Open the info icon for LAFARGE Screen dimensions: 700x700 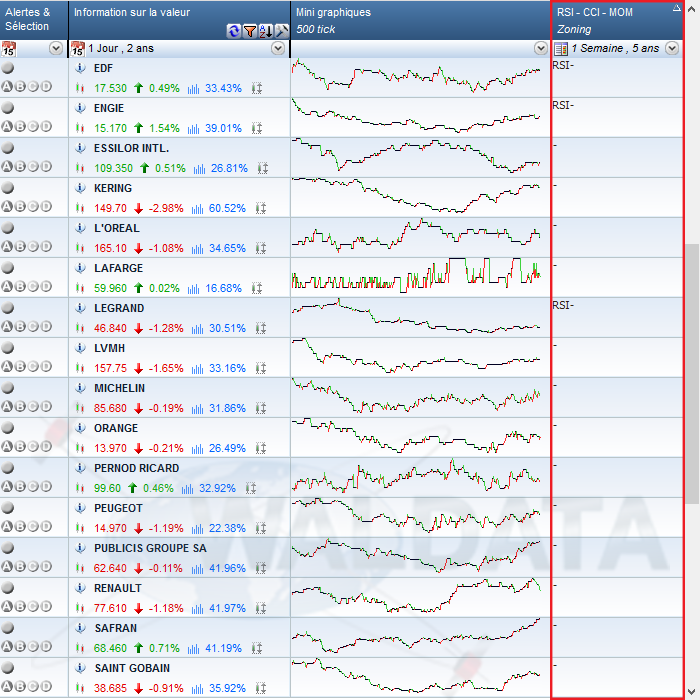pos(80,268)
